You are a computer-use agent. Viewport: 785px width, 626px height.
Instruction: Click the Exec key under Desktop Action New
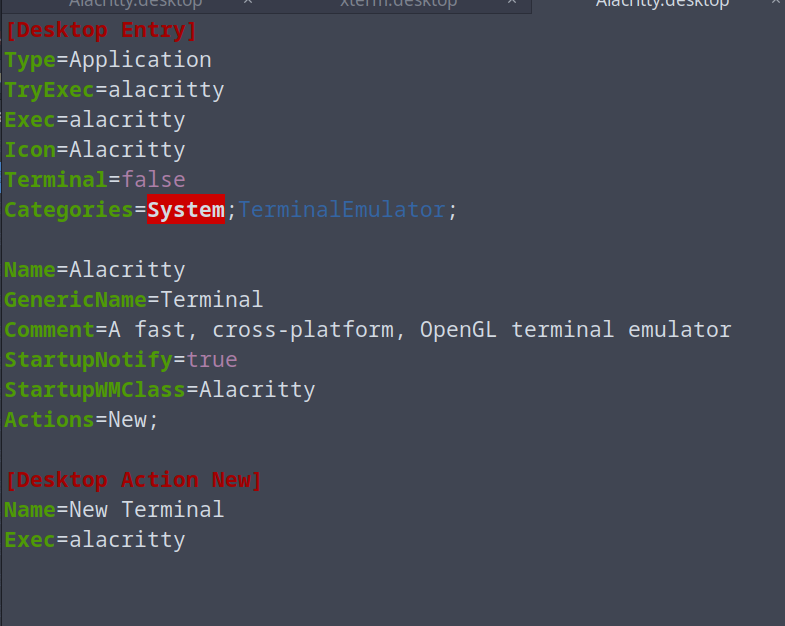(x=30, y=540)
